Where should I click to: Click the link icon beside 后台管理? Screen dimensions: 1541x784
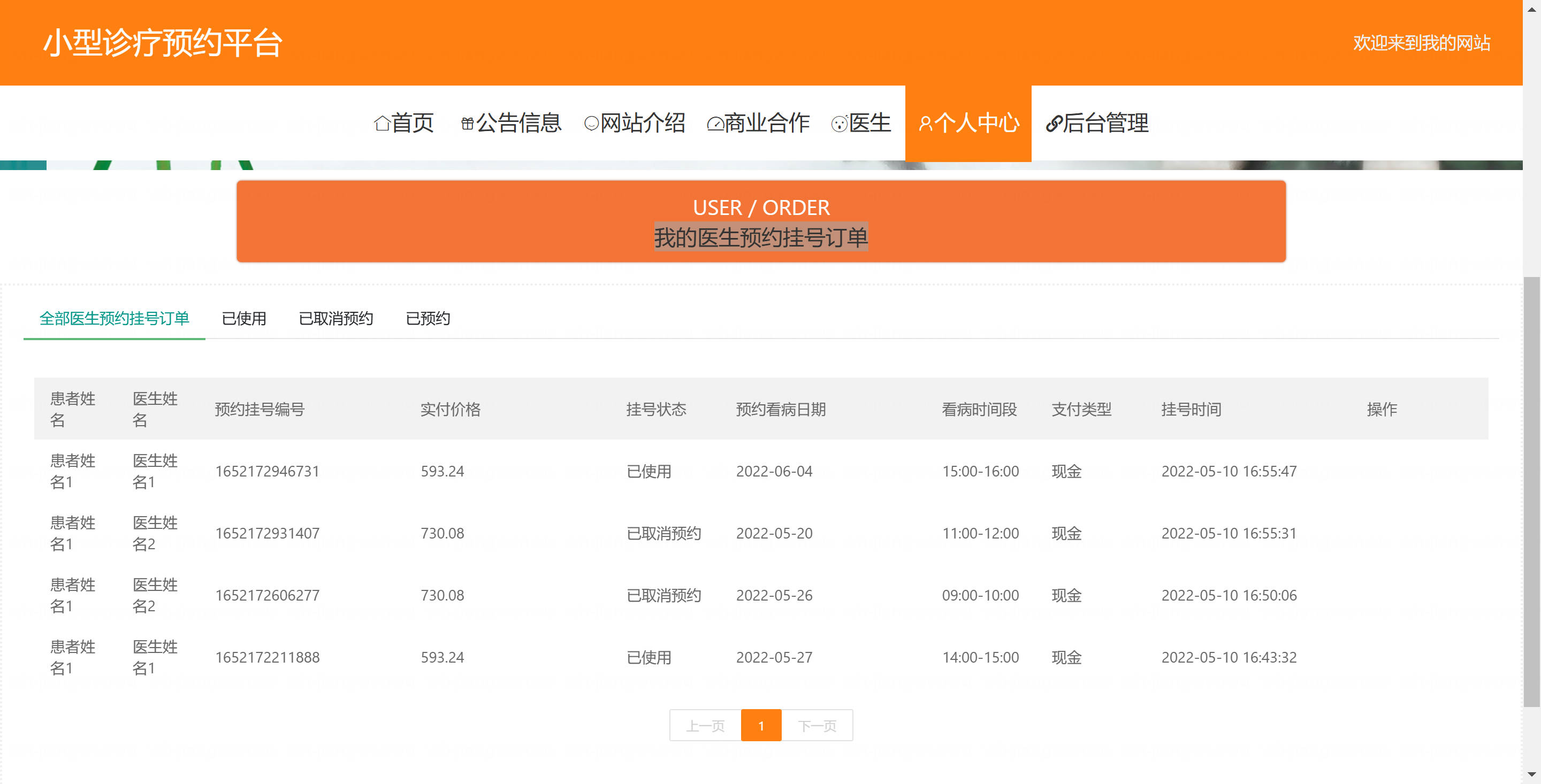1054,124
